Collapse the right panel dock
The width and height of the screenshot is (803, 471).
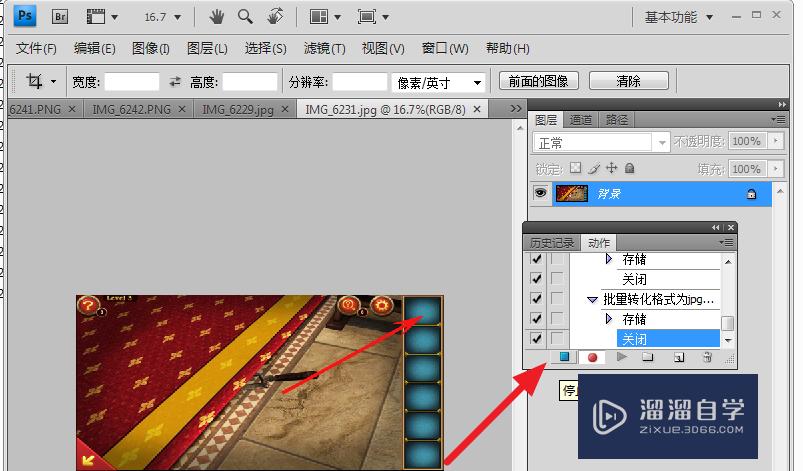(x=781, y=104)
